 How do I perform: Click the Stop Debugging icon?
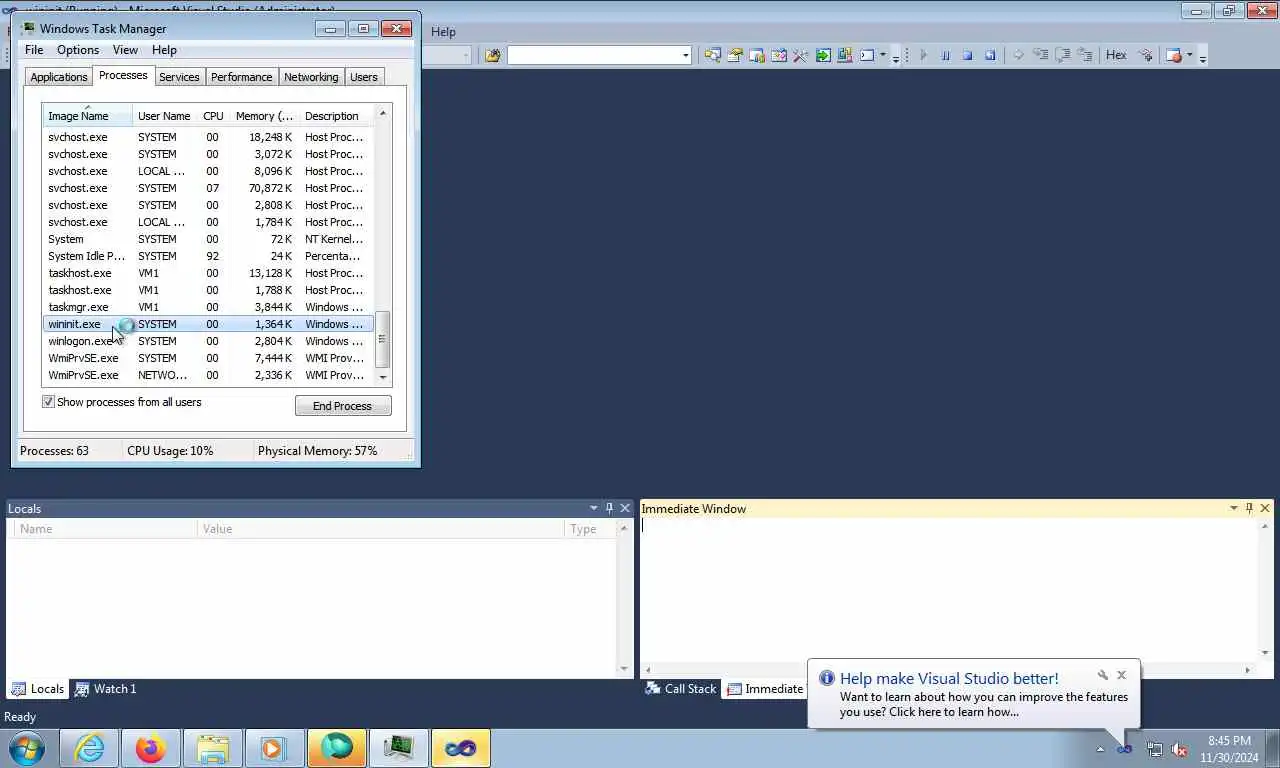(x=967, y=55)
